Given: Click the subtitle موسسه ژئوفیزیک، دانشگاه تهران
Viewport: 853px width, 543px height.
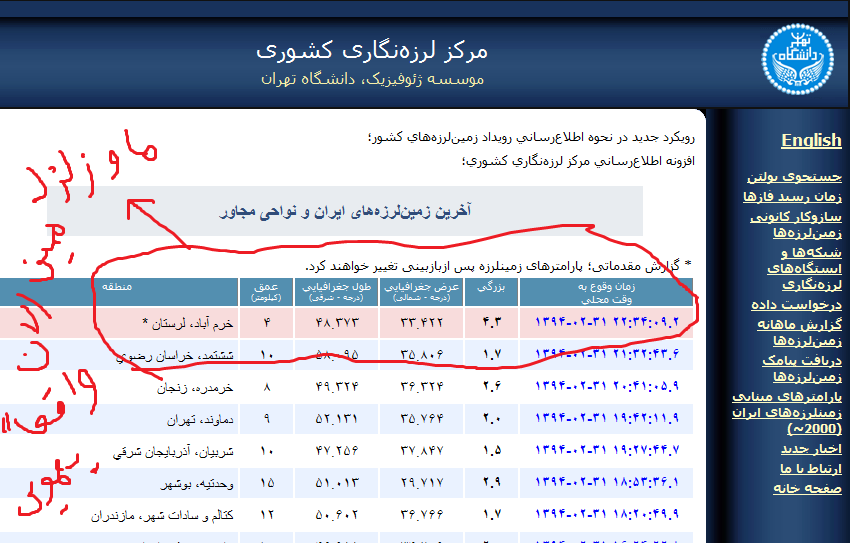Looking at the screenshot, I should (372, 79).
